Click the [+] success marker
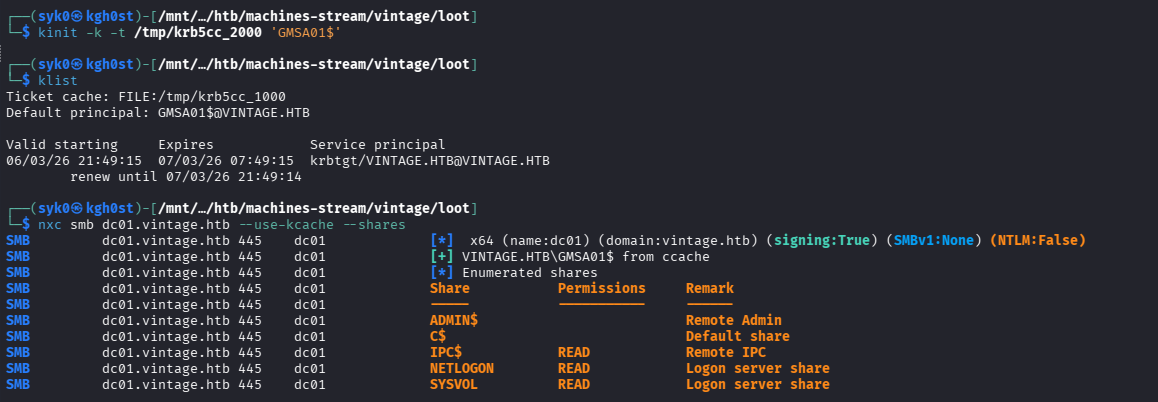The width and height of the screenshot is (1158, 402). (442, 256)
